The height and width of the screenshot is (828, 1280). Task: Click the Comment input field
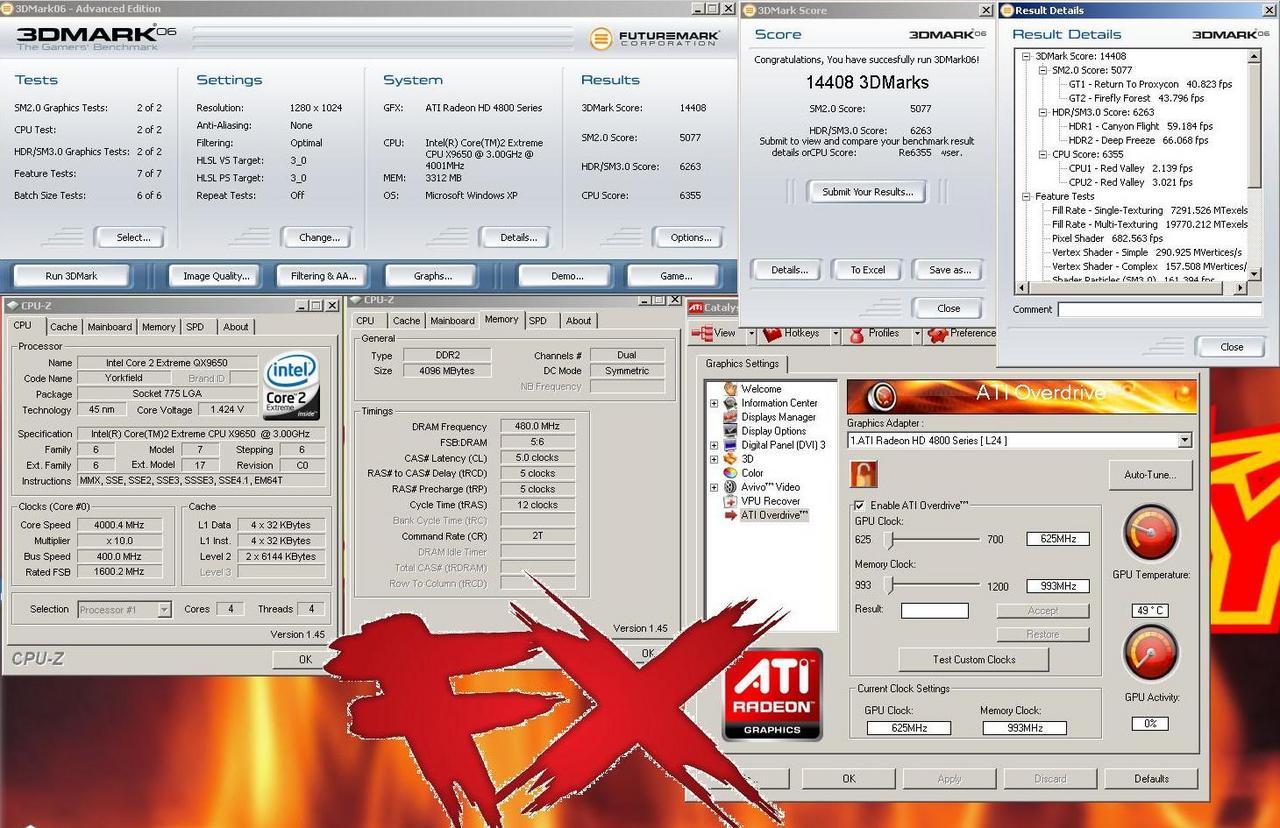(1160, 310)
